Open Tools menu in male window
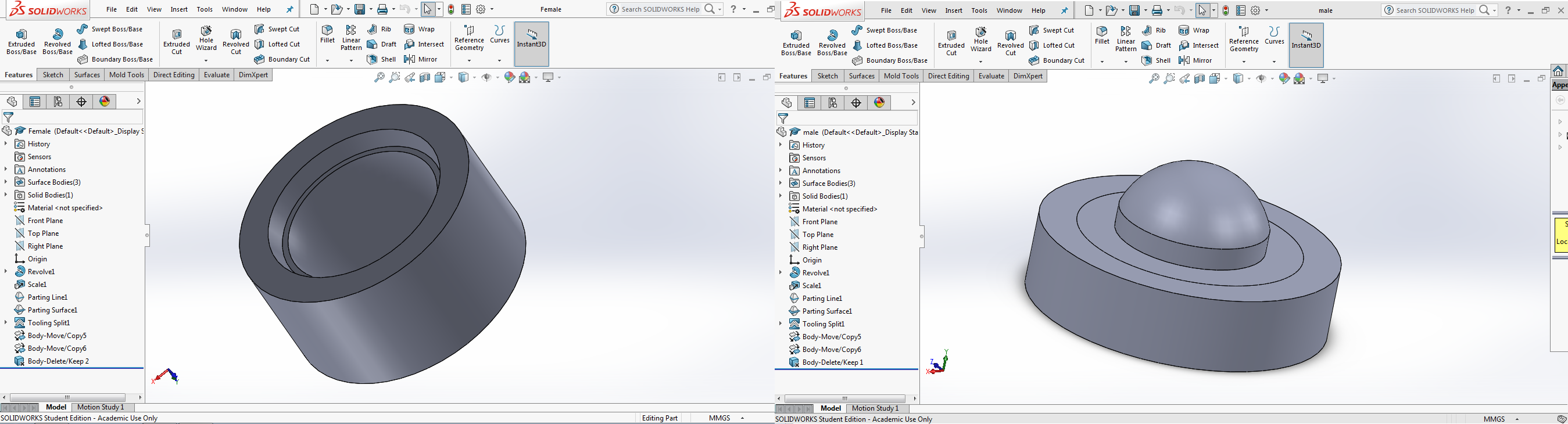The width and height of the screenshot is (1568, 424). [x=979, y=11]
